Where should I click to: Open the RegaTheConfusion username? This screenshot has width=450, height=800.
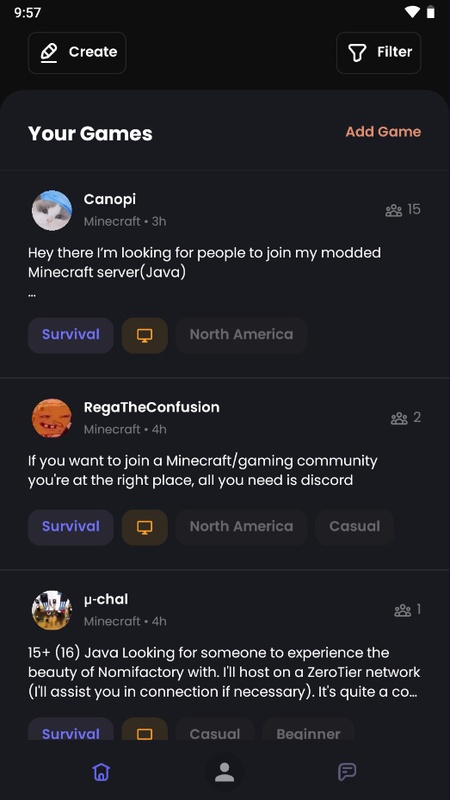tap(152, 407)
